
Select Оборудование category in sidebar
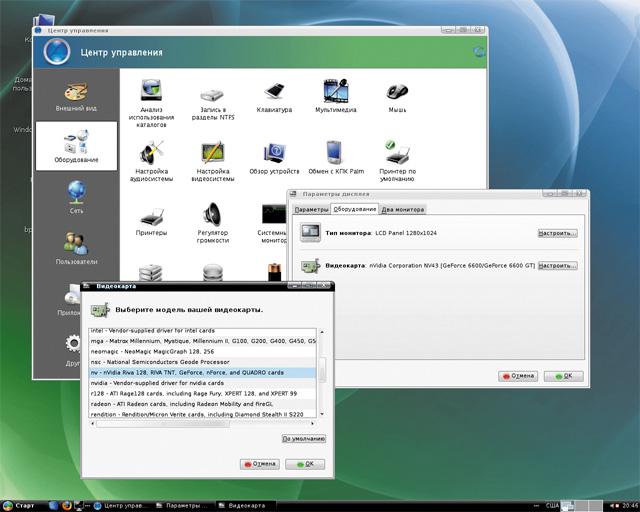(x=76, y=146)
